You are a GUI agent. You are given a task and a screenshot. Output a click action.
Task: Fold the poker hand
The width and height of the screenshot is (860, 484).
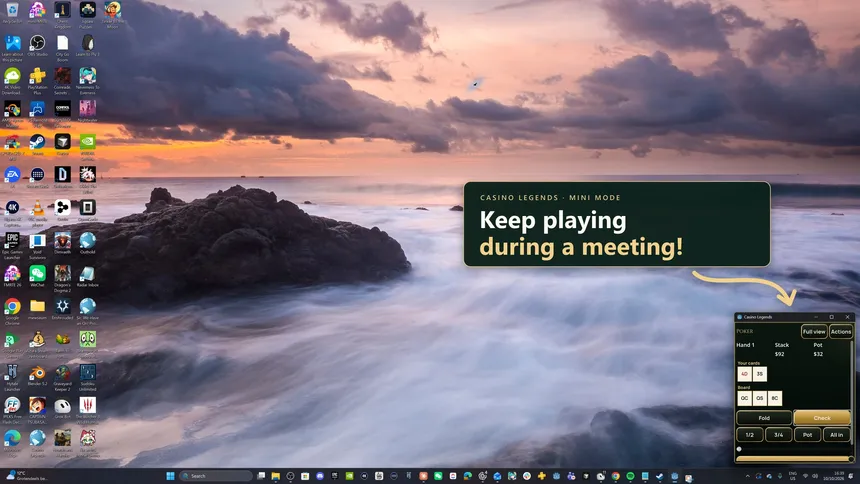[764, 418]
